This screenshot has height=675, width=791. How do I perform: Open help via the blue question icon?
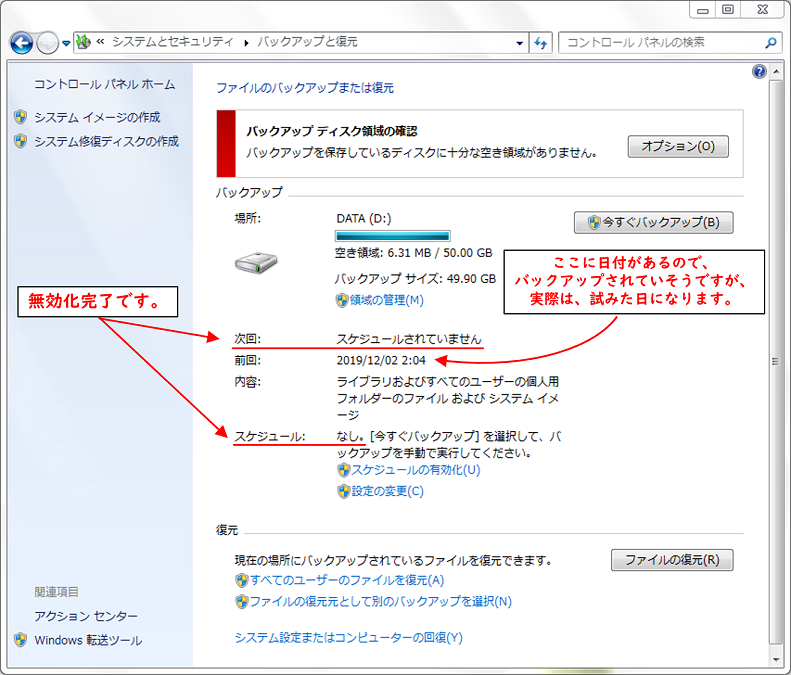click(x=759, y=72)
